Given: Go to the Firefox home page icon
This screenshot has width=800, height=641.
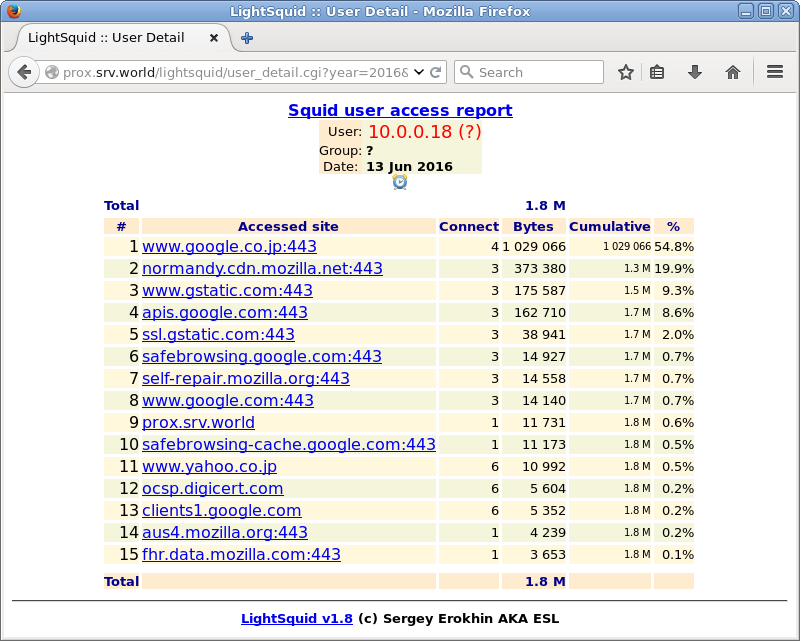Looking at the screenshot, I should tap(733, 72).
